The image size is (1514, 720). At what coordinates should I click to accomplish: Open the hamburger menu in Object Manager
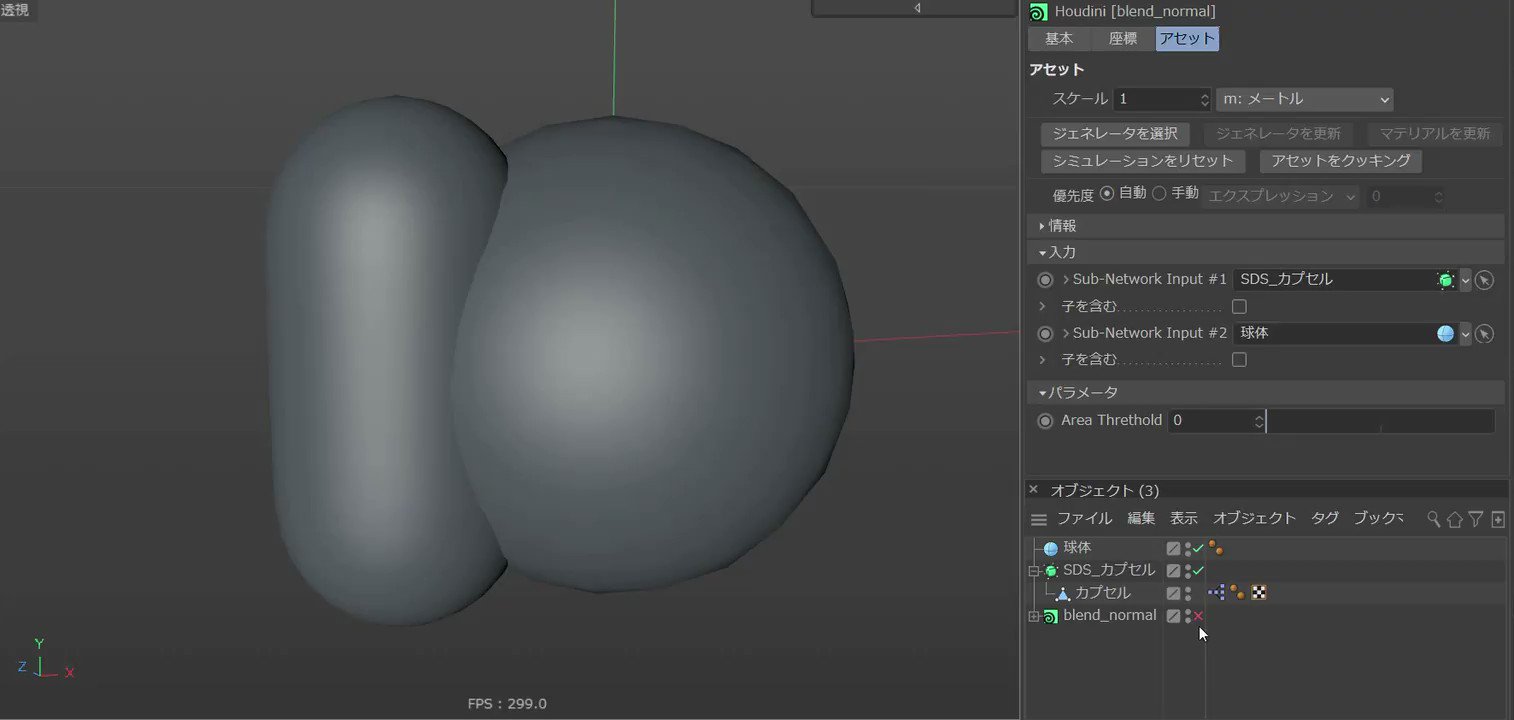tap(1039, 519)
